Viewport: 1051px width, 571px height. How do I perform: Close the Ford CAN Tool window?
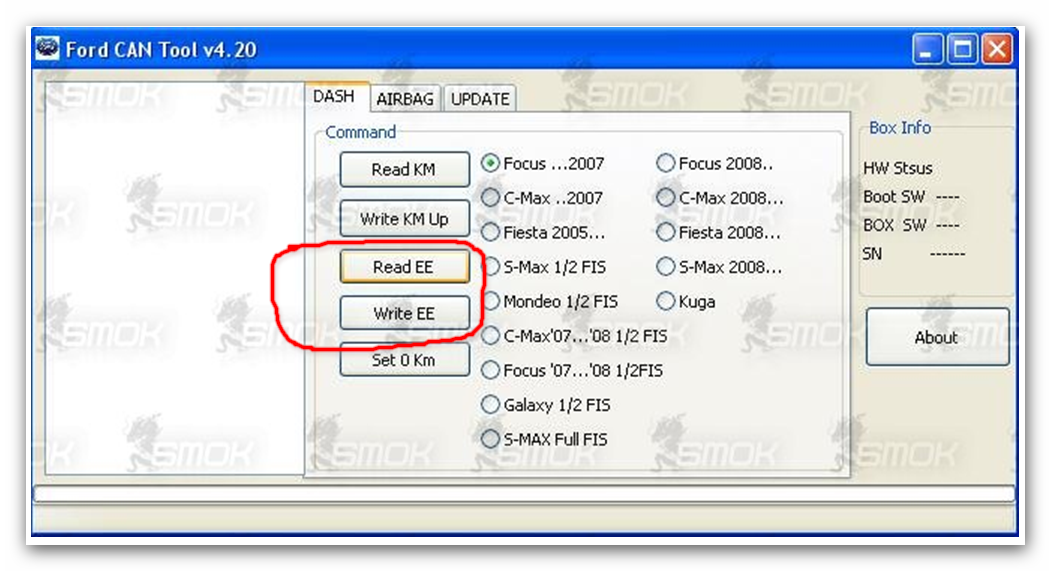coord(997,50)
